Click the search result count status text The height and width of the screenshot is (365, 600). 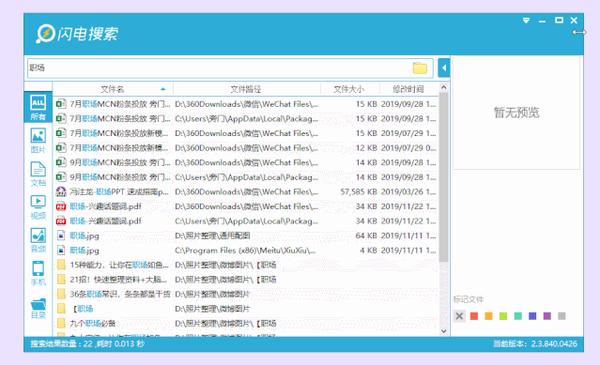(x=88, y=344)
